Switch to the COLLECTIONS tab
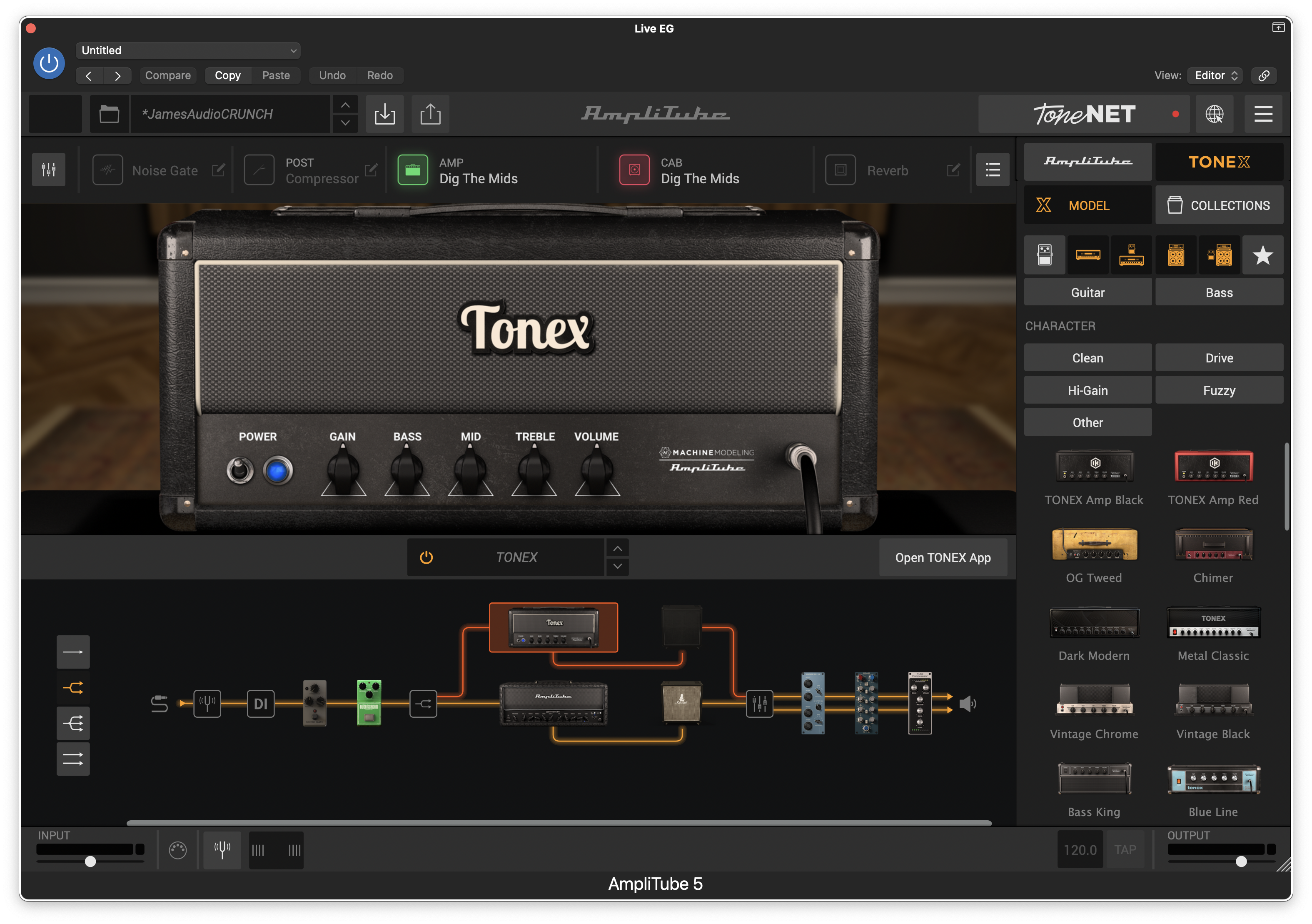 pos(1219,205)
